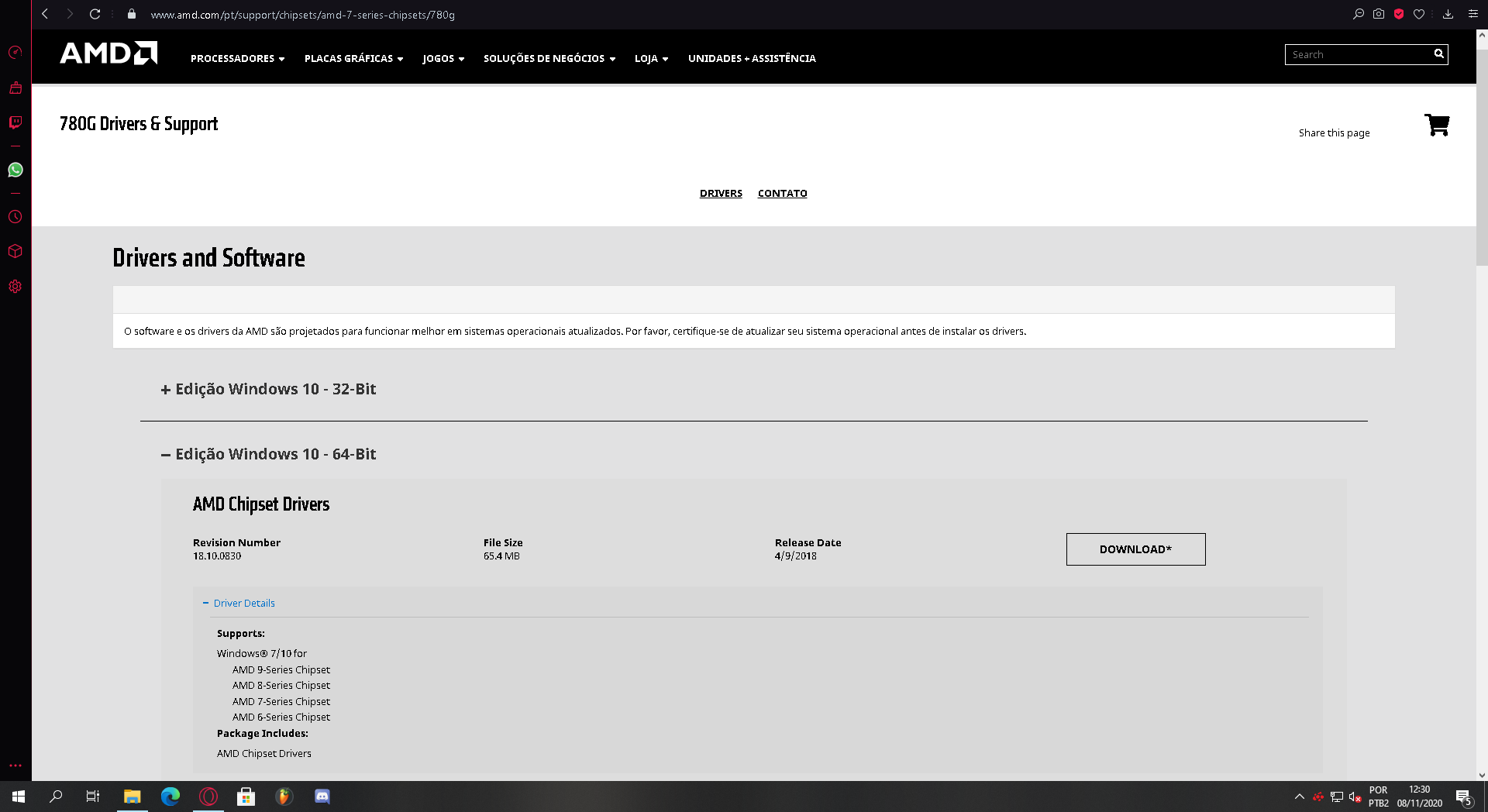Open GX Control in the sidebar

point(15,53)
